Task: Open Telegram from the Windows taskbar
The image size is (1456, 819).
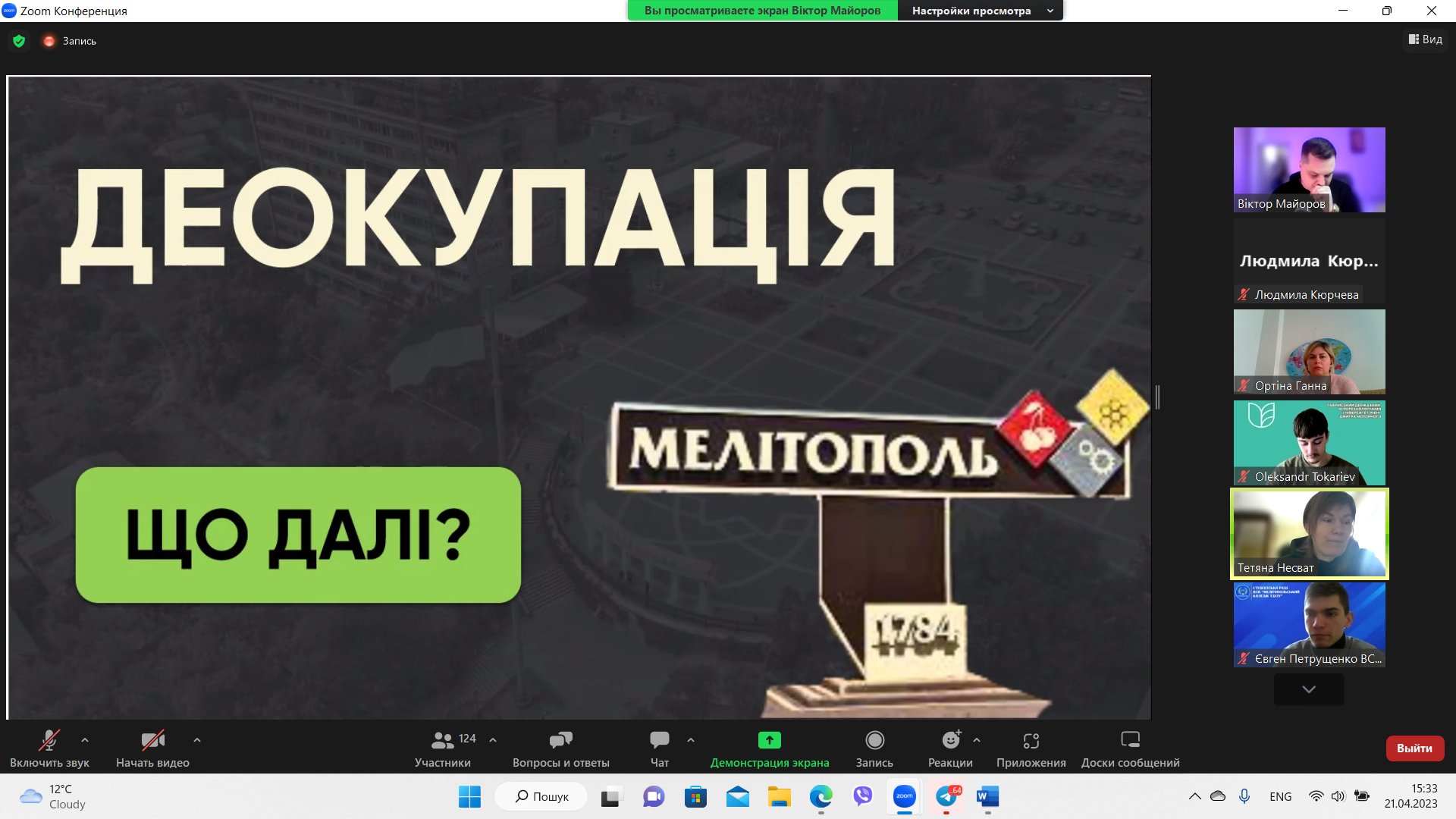Action: [x=946, y=797]
